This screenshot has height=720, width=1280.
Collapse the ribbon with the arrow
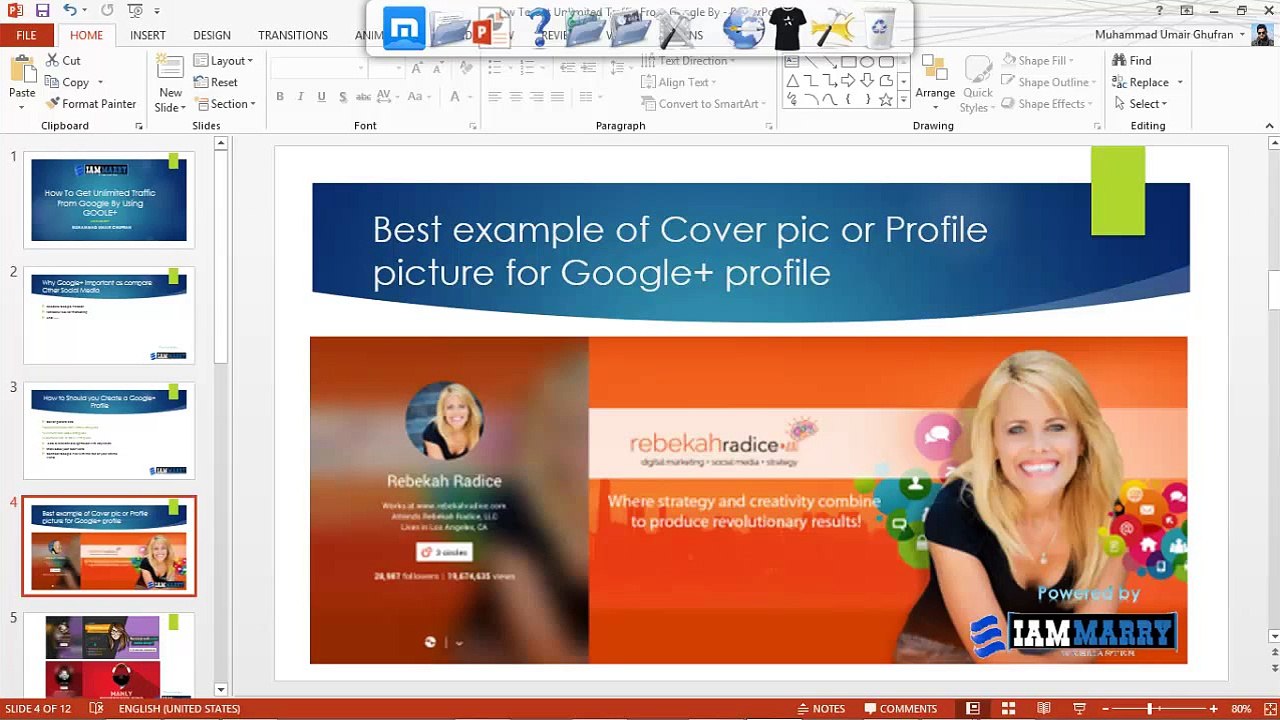[1270, 126]
